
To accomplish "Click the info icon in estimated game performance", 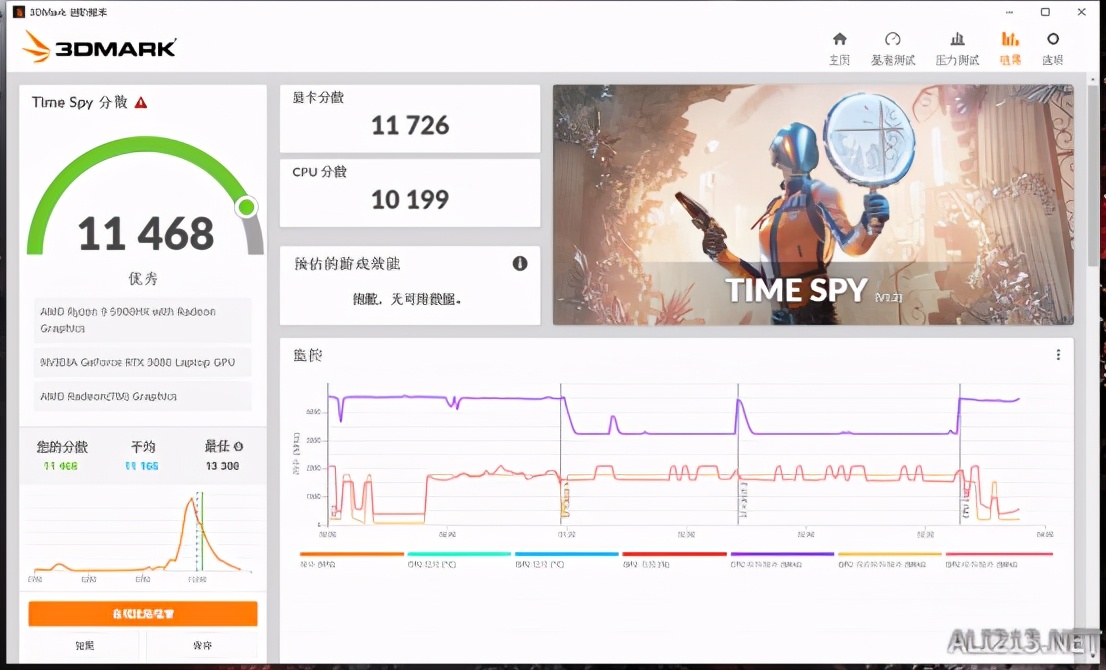I will pyautogui.click(x=520, y=263).
